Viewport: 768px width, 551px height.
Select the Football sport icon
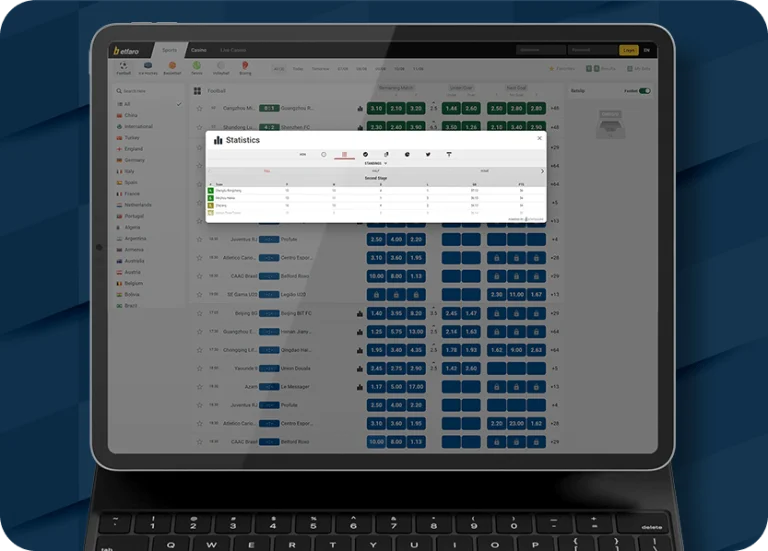[x=123, y=68]
